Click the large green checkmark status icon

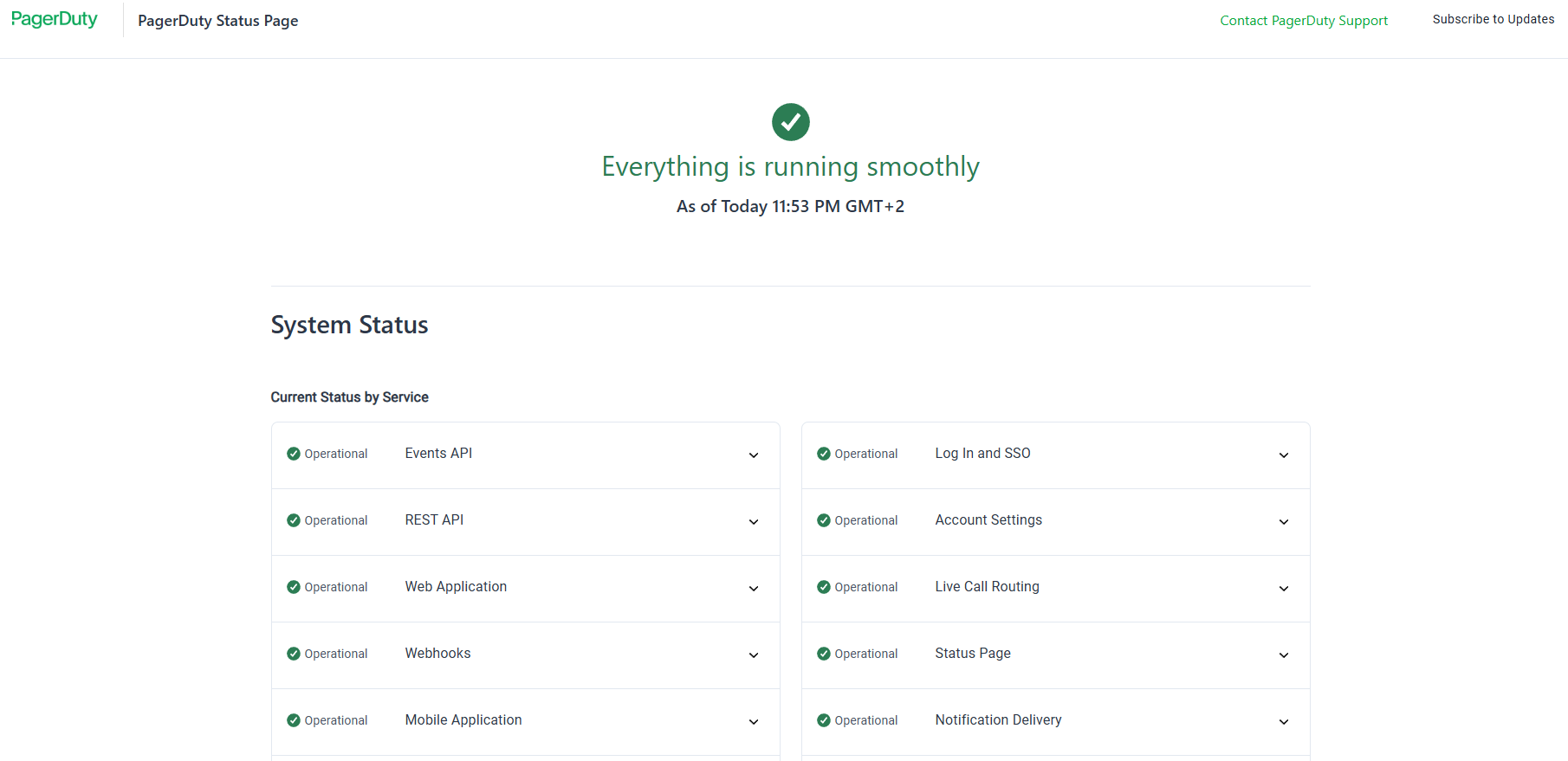pyautogui.click(x=790, y=122)
